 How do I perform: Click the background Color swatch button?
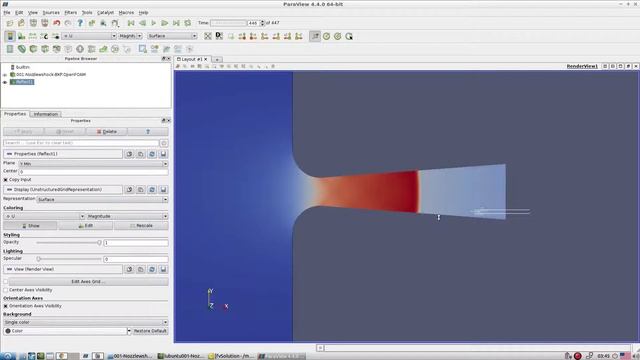tap(65, 331)
